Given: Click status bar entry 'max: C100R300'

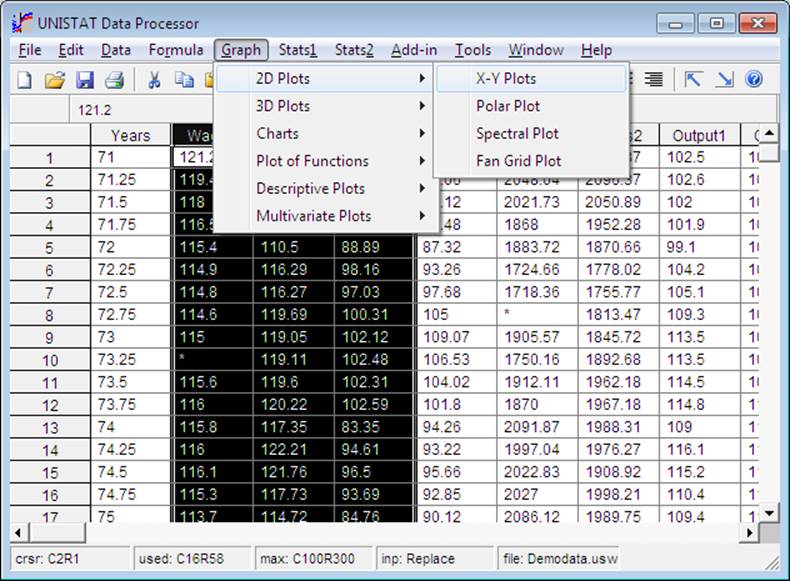Looking at the screenshot, I should coord(313,559).
